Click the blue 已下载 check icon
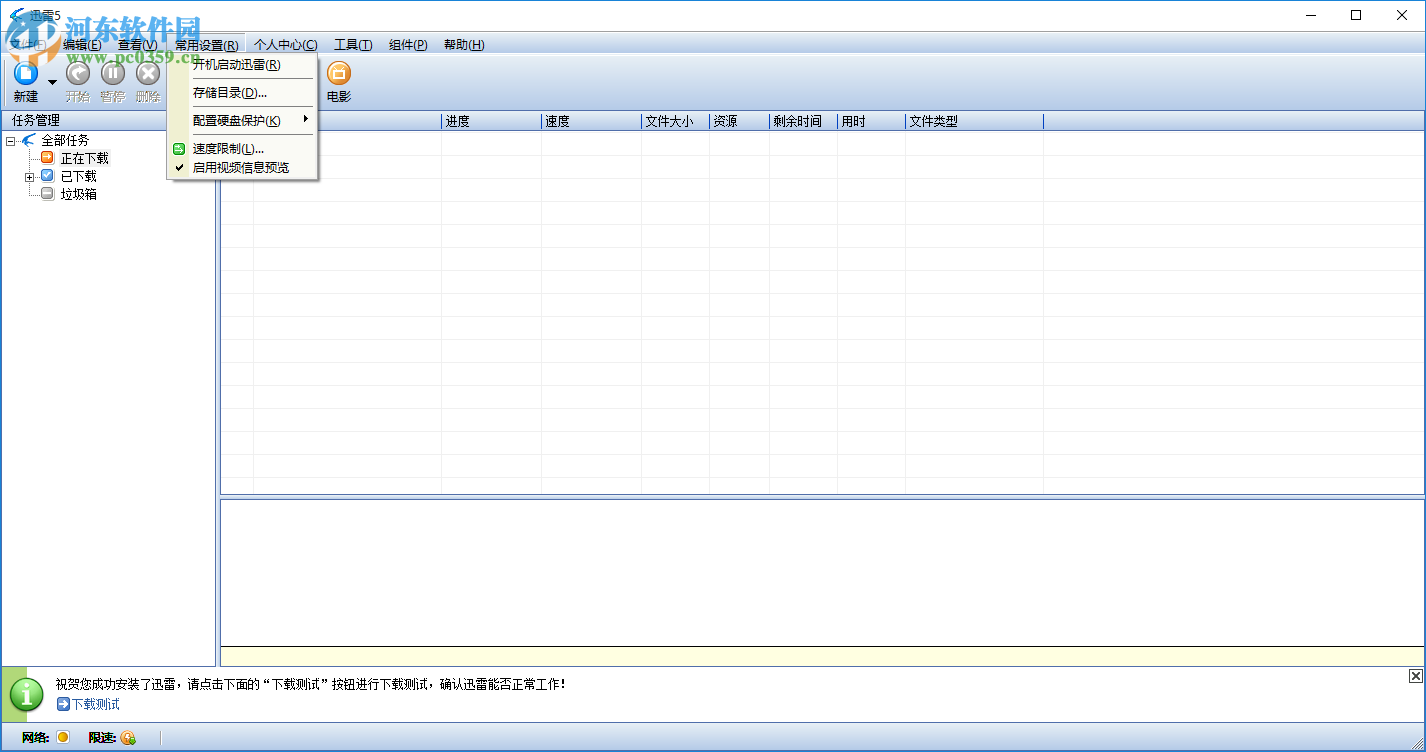The height and width of the screenshot is (752, 1426). tap(47, 175)
